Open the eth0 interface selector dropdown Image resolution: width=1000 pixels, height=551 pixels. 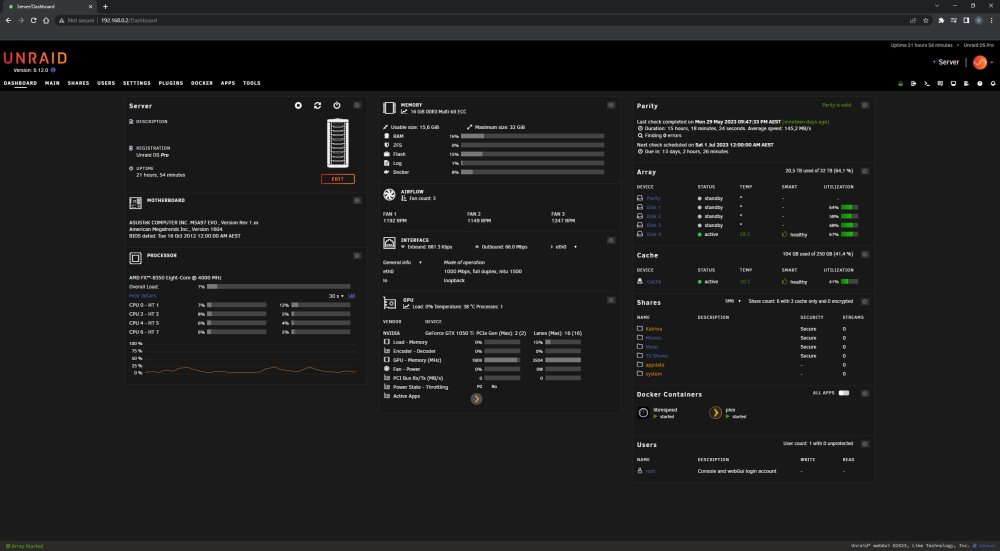(x=564, y=246)
